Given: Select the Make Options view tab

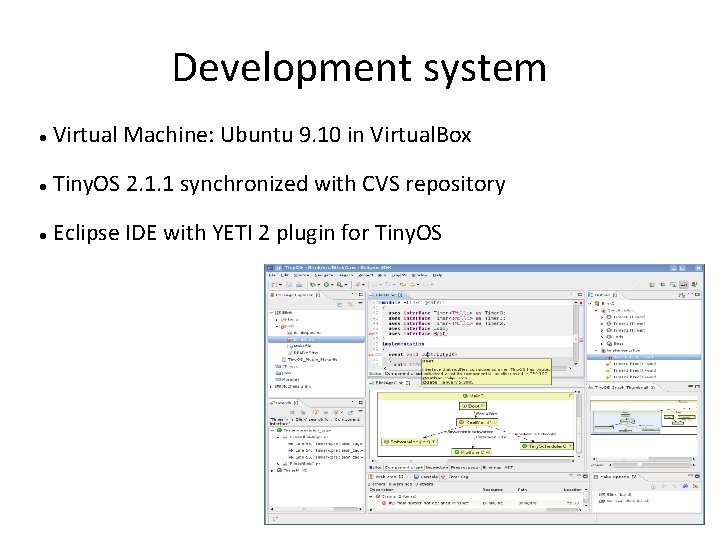Looking at the screenshot, I should [615, 477].
